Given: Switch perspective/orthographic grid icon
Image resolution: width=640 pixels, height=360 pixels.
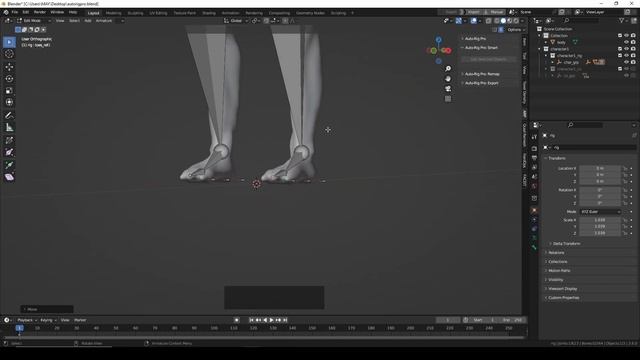Looking at the screenshot, I should tap(448, 98).
